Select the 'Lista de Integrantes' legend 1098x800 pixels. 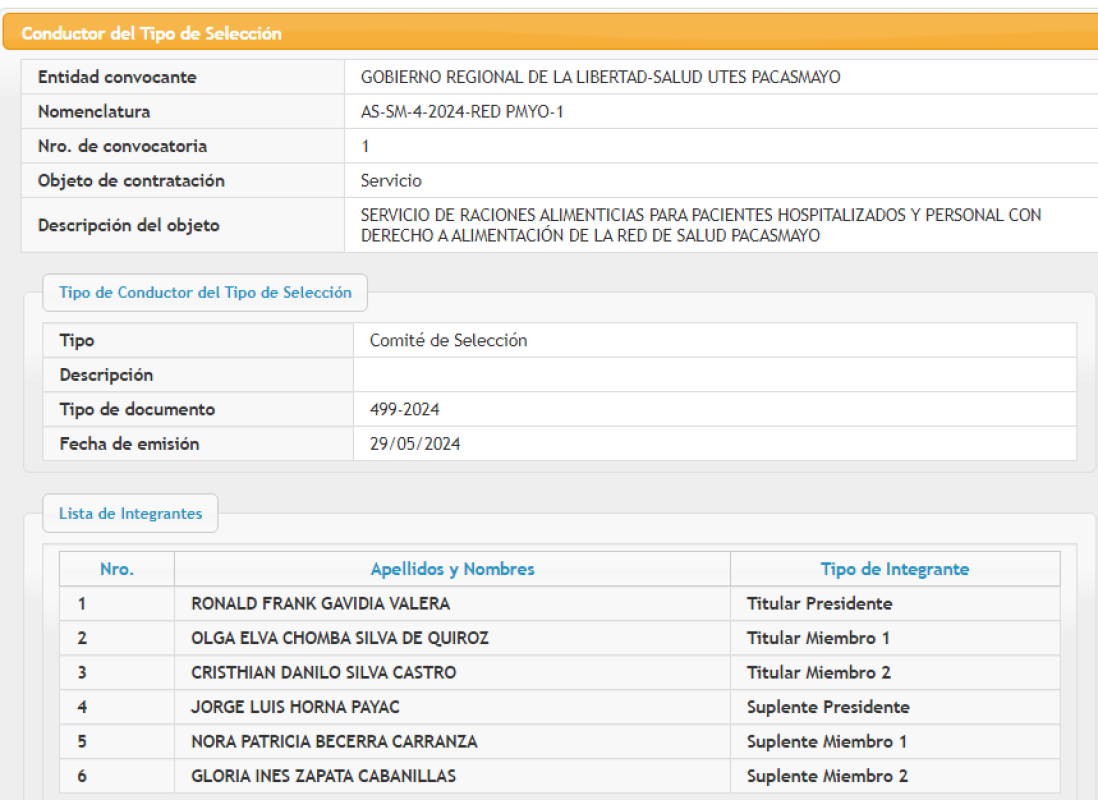[x=130, y=513]
